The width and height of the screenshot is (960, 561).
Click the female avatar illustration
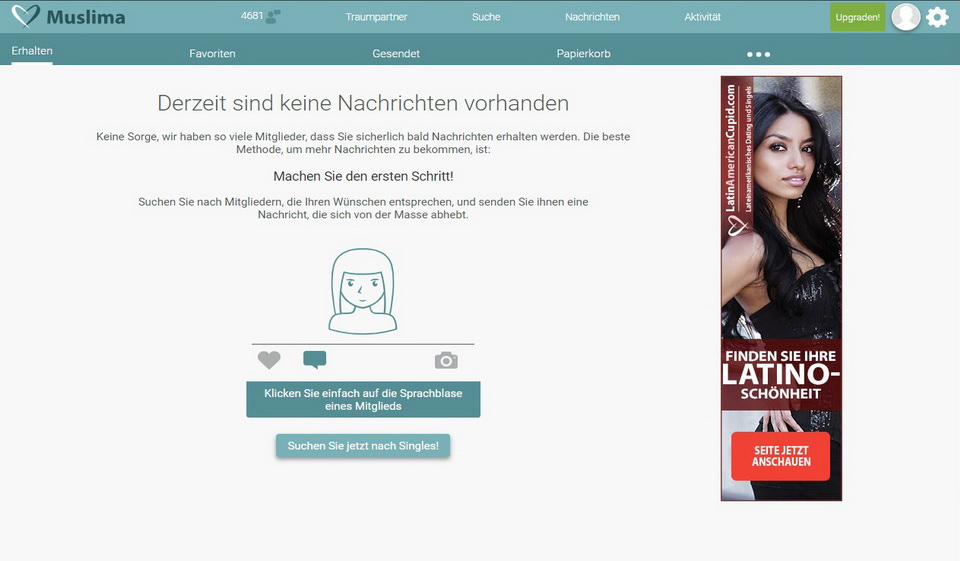[363, 291]
